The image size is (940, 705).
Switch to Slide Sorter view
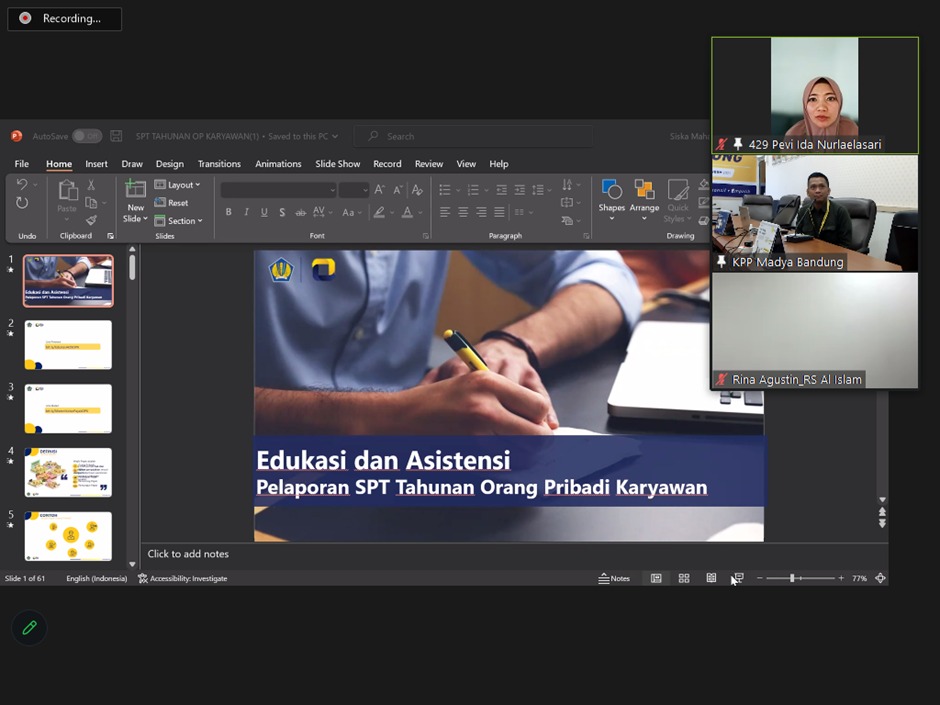pos(684,578)
